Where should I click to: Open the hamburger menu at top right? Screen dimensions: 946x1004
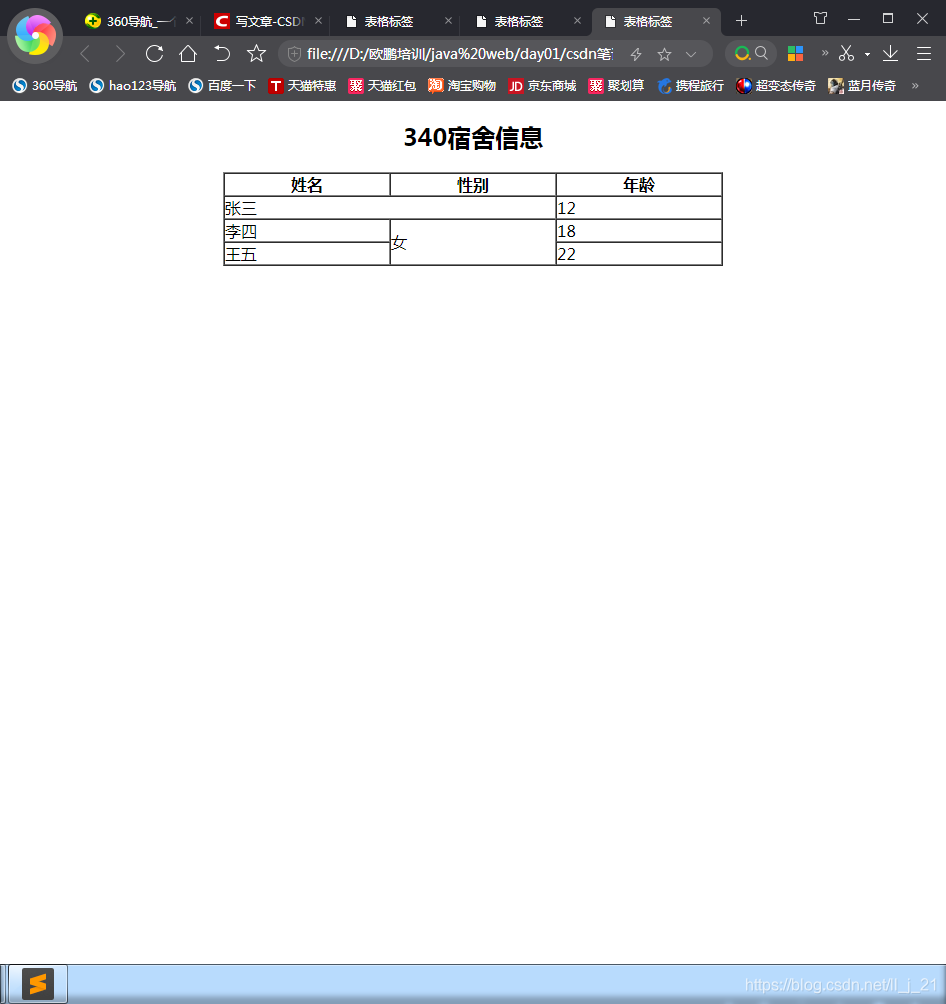point(924,53)
